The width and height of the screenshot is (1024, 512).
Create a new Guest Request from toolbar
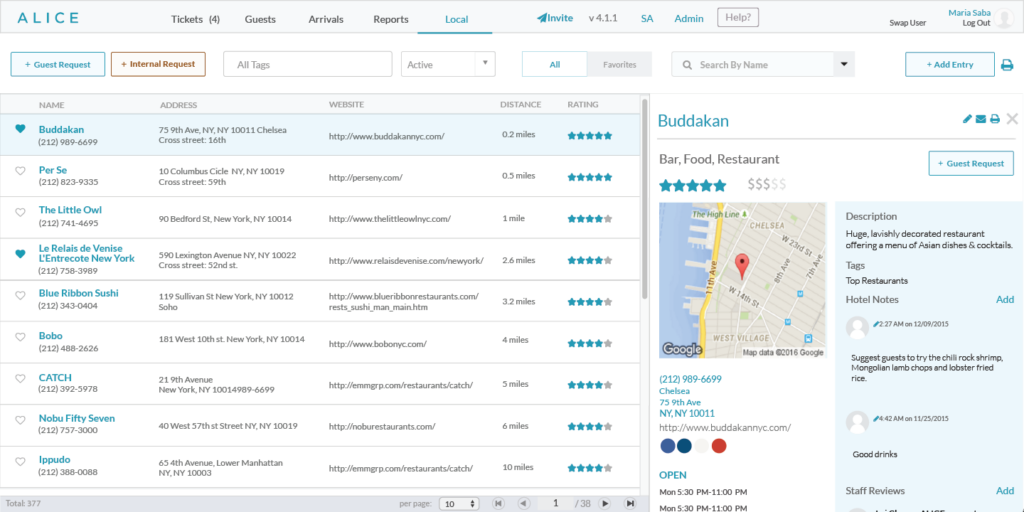[x=57, y=65]
